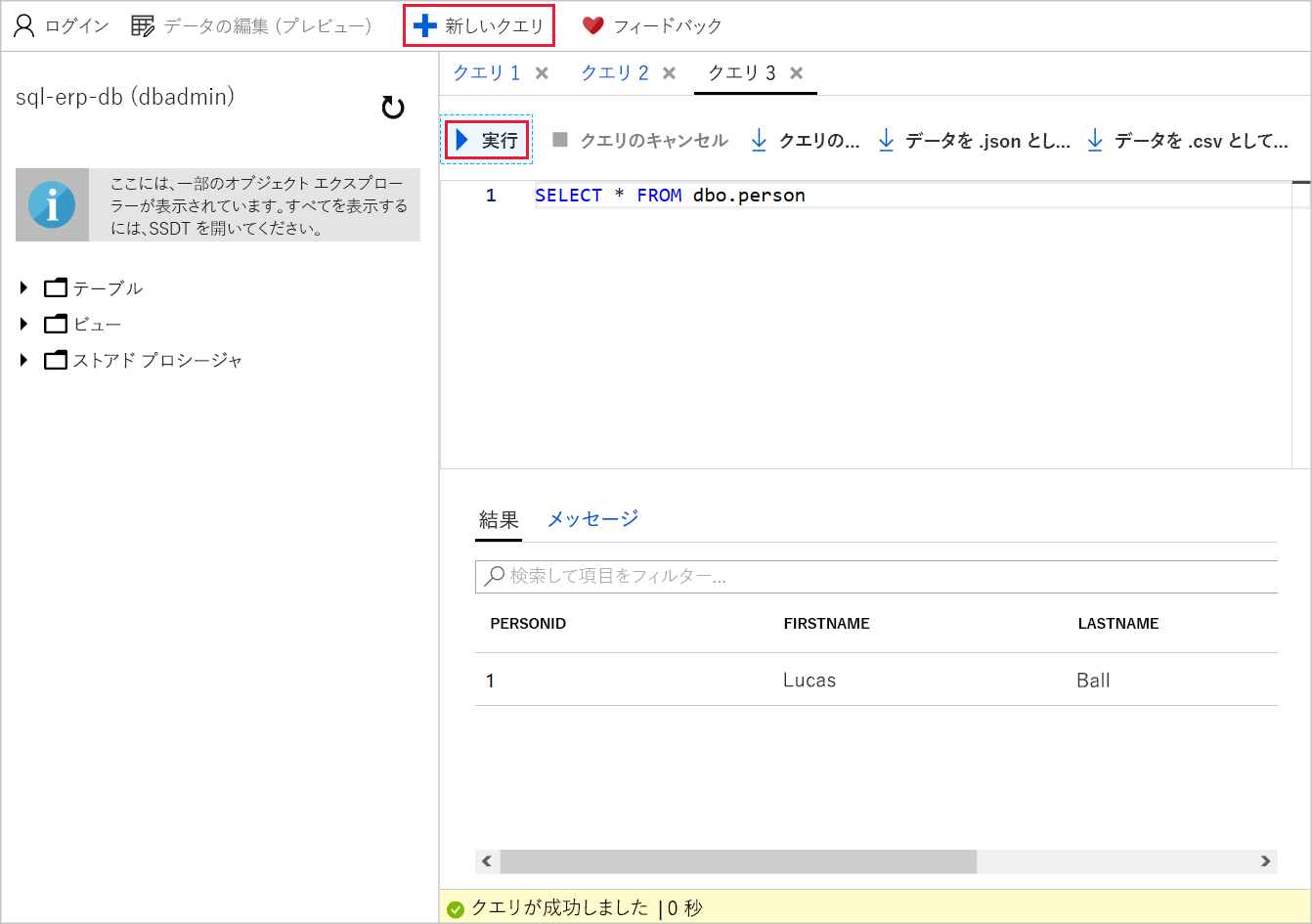Viewport: 1312px width, 924px height.
Task: Click クエリのキャンセル text
Action: click(x=654, y=141)
